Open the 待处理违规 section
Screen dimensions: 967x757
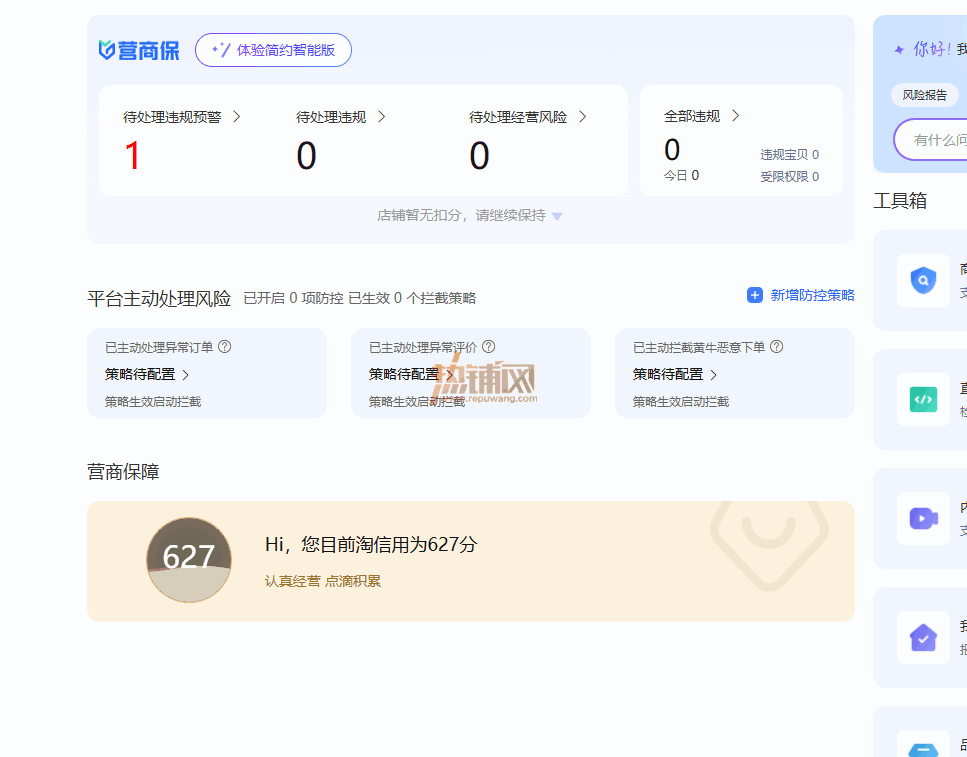point(340,117)
